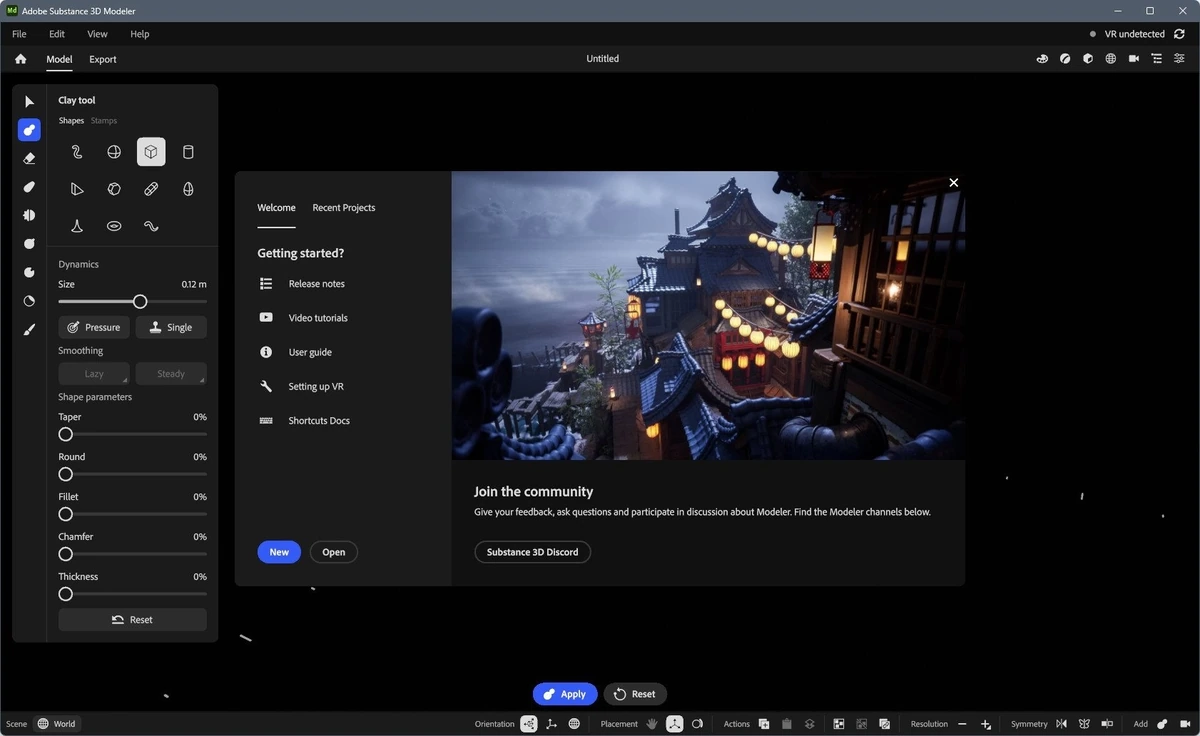
Task: Select the wavy line clay shape
Action: coord(151,226)
